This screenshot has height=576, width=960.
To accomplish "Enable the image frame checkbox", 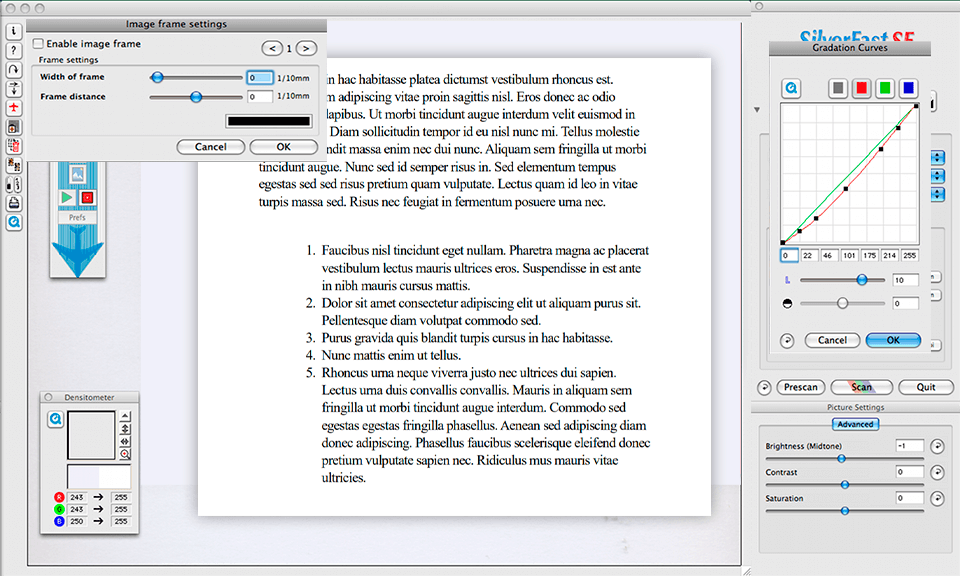I will [x=37, y=44].
